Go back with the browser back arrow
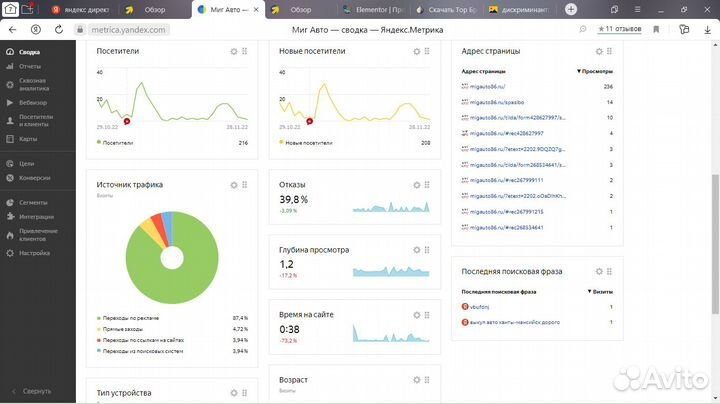The image size is (720, 404). pos(12,29)
